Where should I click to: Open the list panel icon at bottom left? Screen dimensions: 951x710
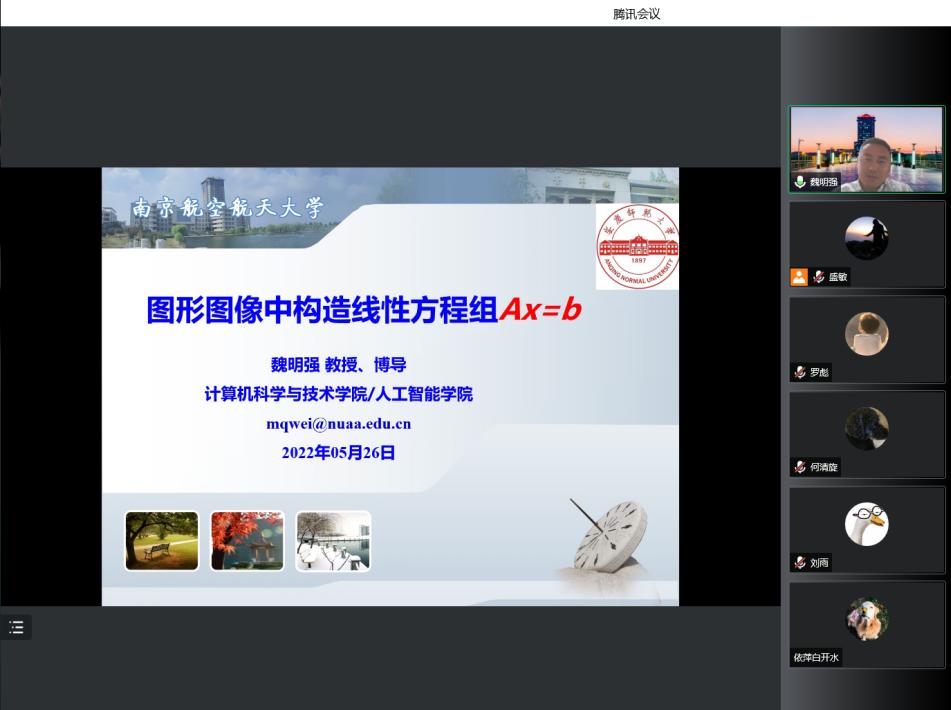(x=16, y=627)
